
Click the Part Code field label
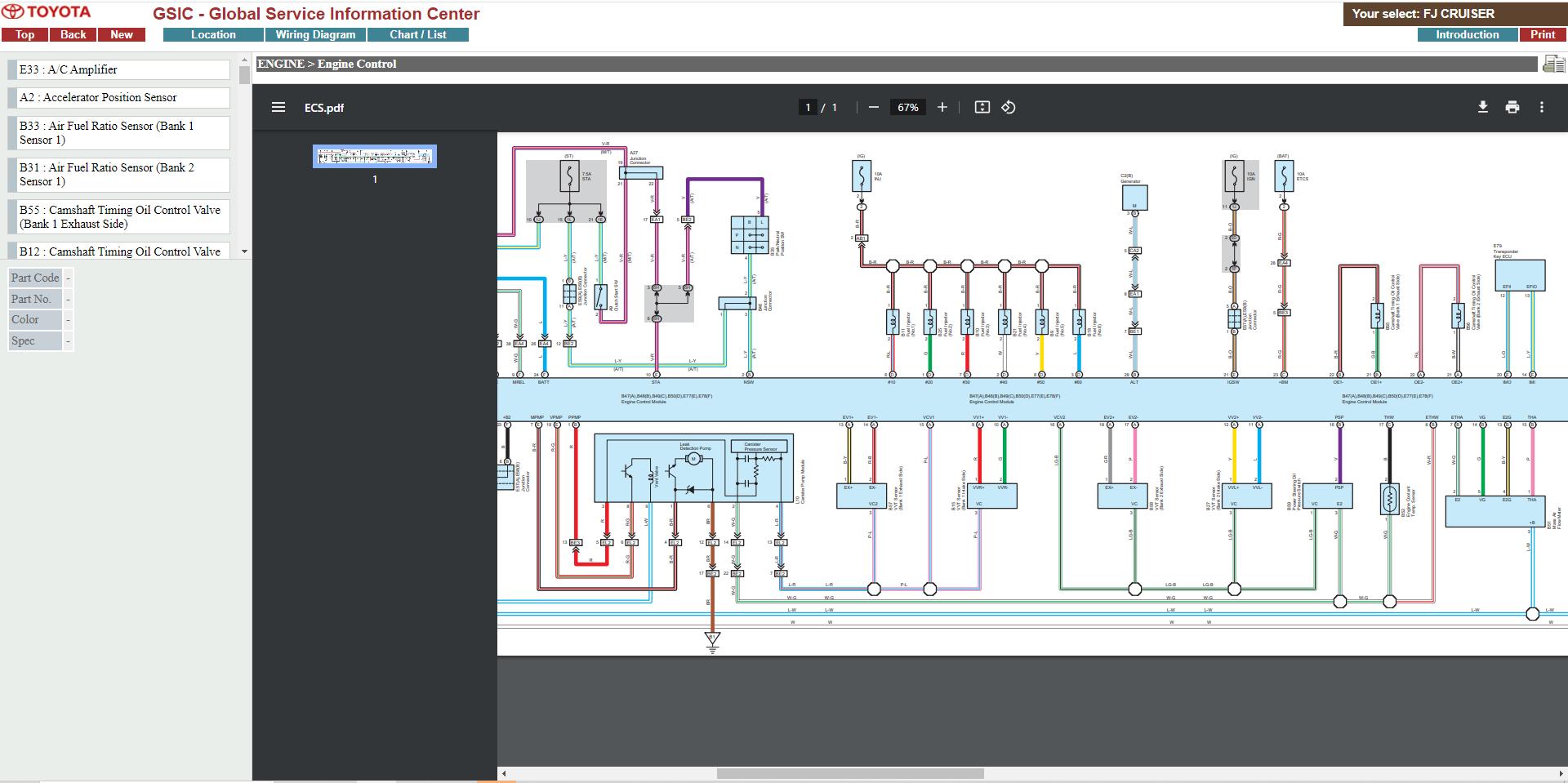tap(35, 278)
